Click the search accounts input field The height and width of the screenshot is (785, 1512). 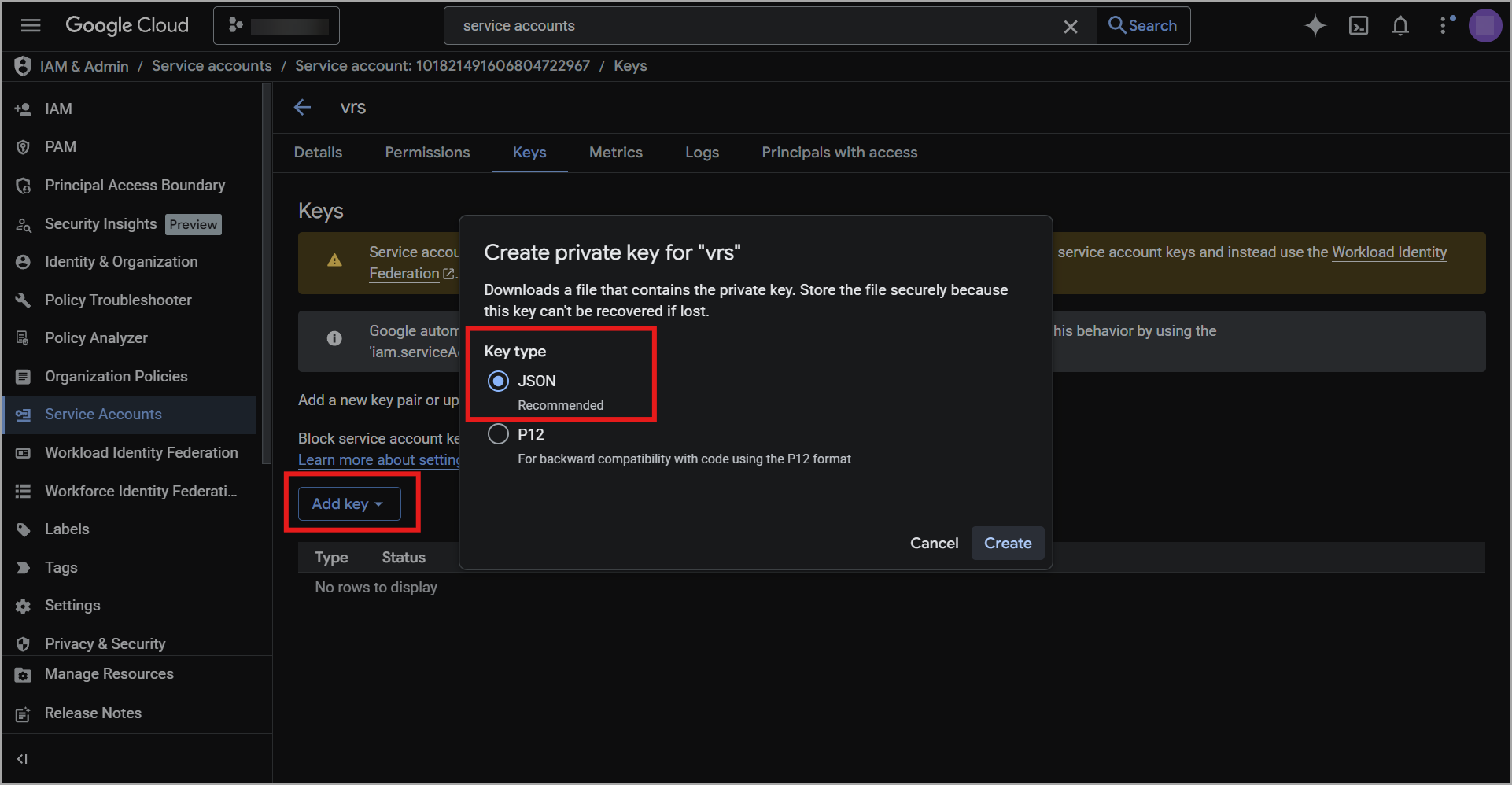click(755, 26)
